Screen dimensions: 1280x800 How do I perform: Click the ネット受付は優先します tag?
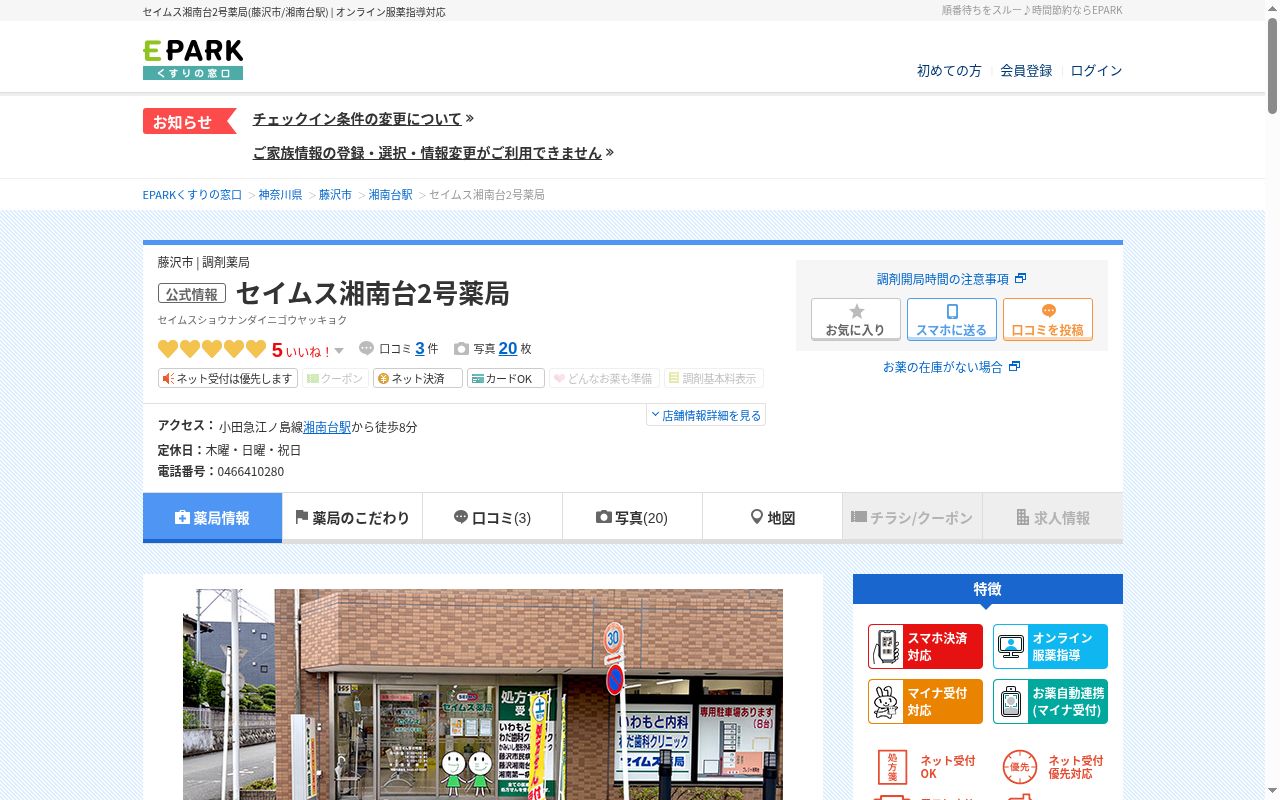click(x=228, y=379)
